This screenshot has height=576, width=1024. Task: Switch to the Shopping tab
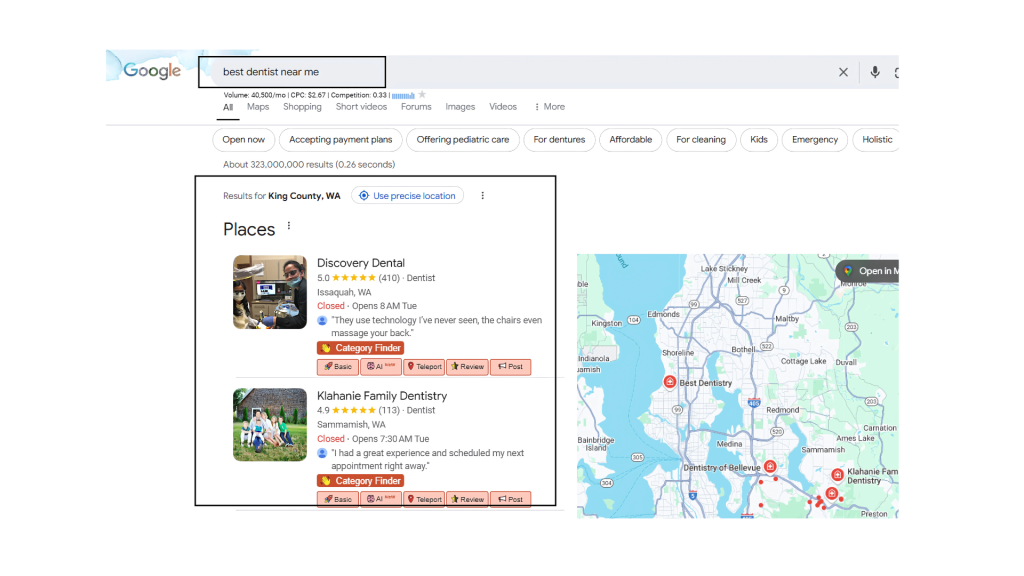point(302,106)
